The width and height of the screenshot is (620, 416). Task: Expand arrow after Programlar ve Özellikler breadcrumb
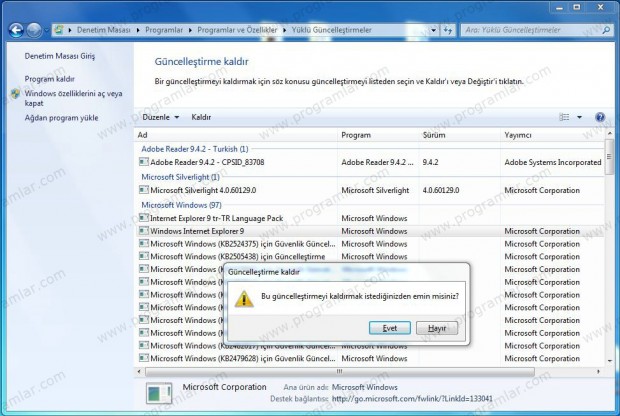[285, 30]
